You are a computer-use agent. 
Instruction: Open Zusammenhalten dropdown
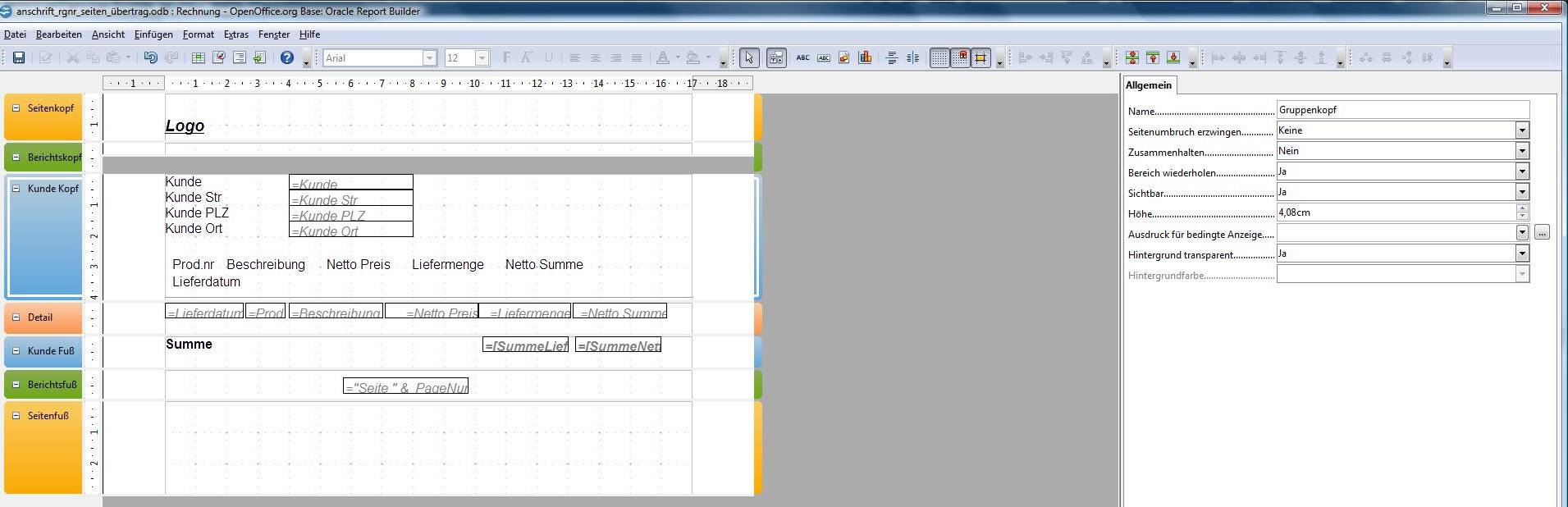point(1522,151)
